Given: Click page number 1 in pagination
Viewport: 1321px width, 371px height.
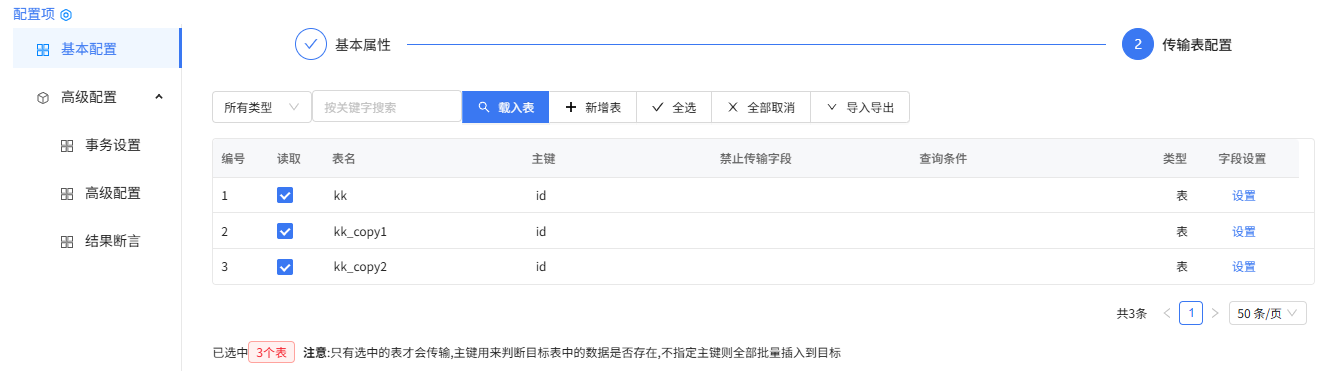Looking at the screenshot, I should pos(1191,313).
